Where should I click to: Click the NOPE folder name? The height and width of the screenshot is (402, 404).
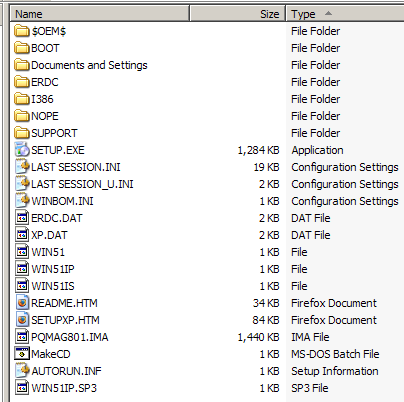pos(45,116)
